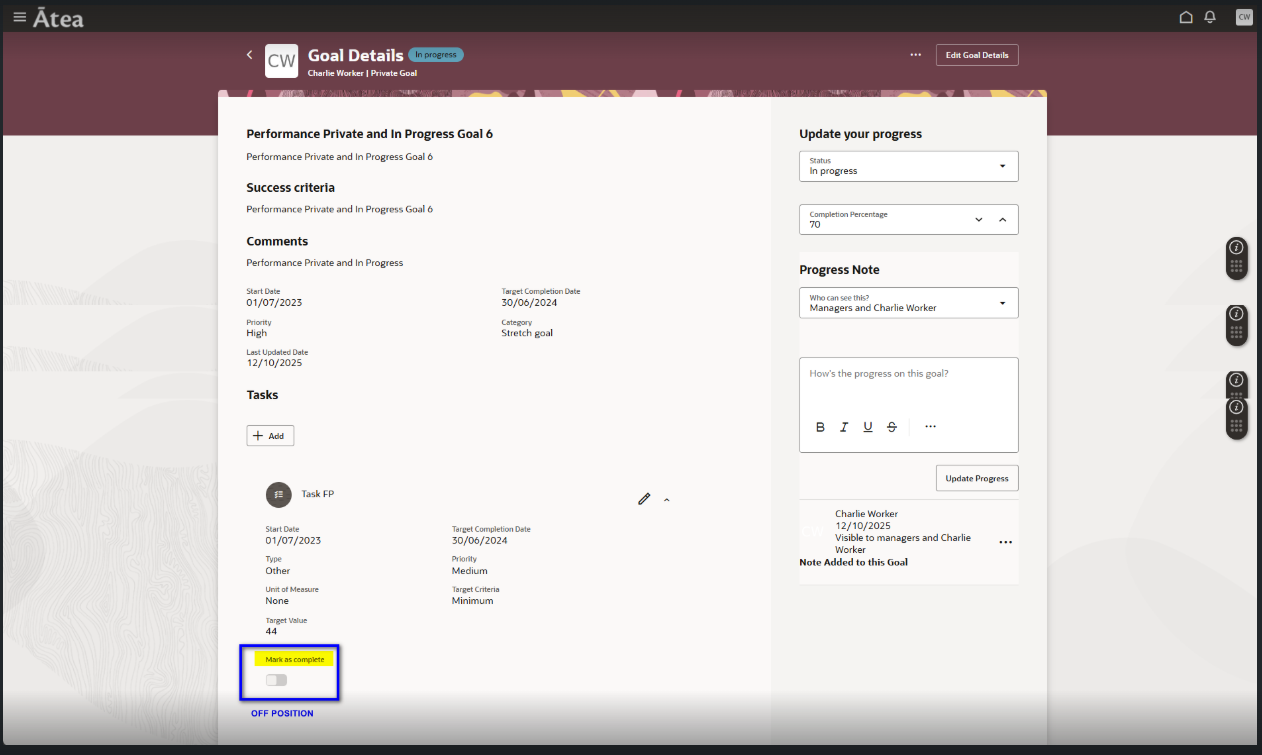Viewport: 1262px width, 755px height.
Task: Click the Charlie Worker | Private Goal subtitle
Action: 362,73
